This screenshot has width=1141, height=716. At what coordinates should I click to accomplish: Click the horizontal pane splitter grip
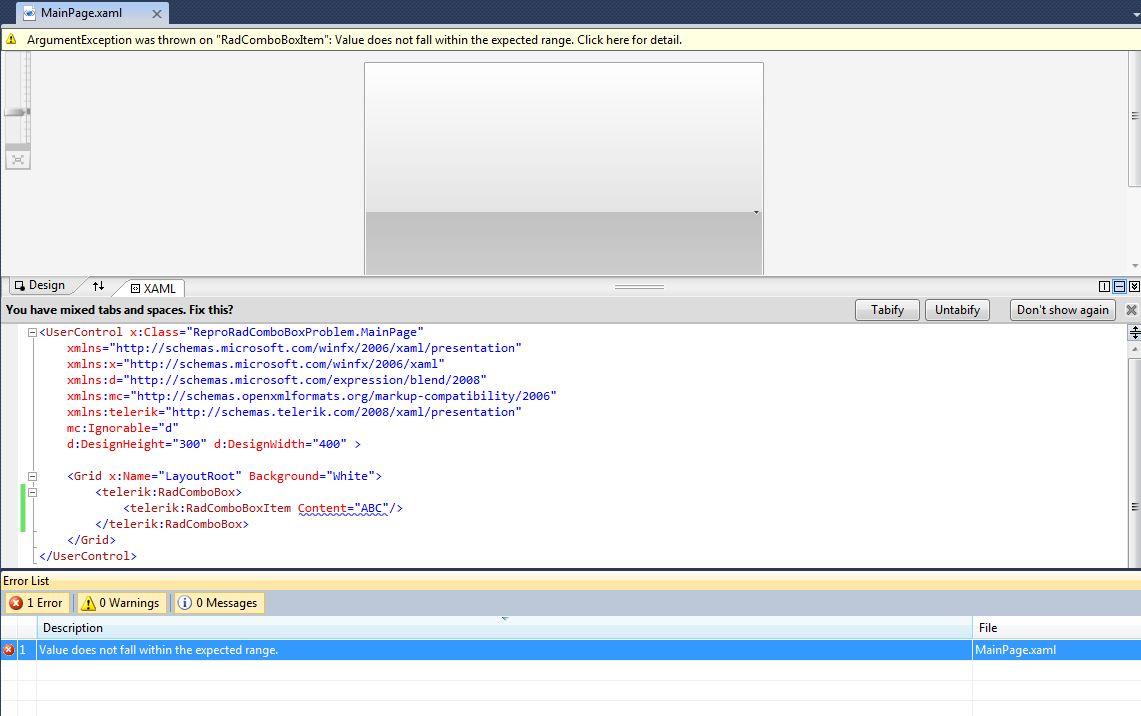pyautogui.click(x=639, y=287)
